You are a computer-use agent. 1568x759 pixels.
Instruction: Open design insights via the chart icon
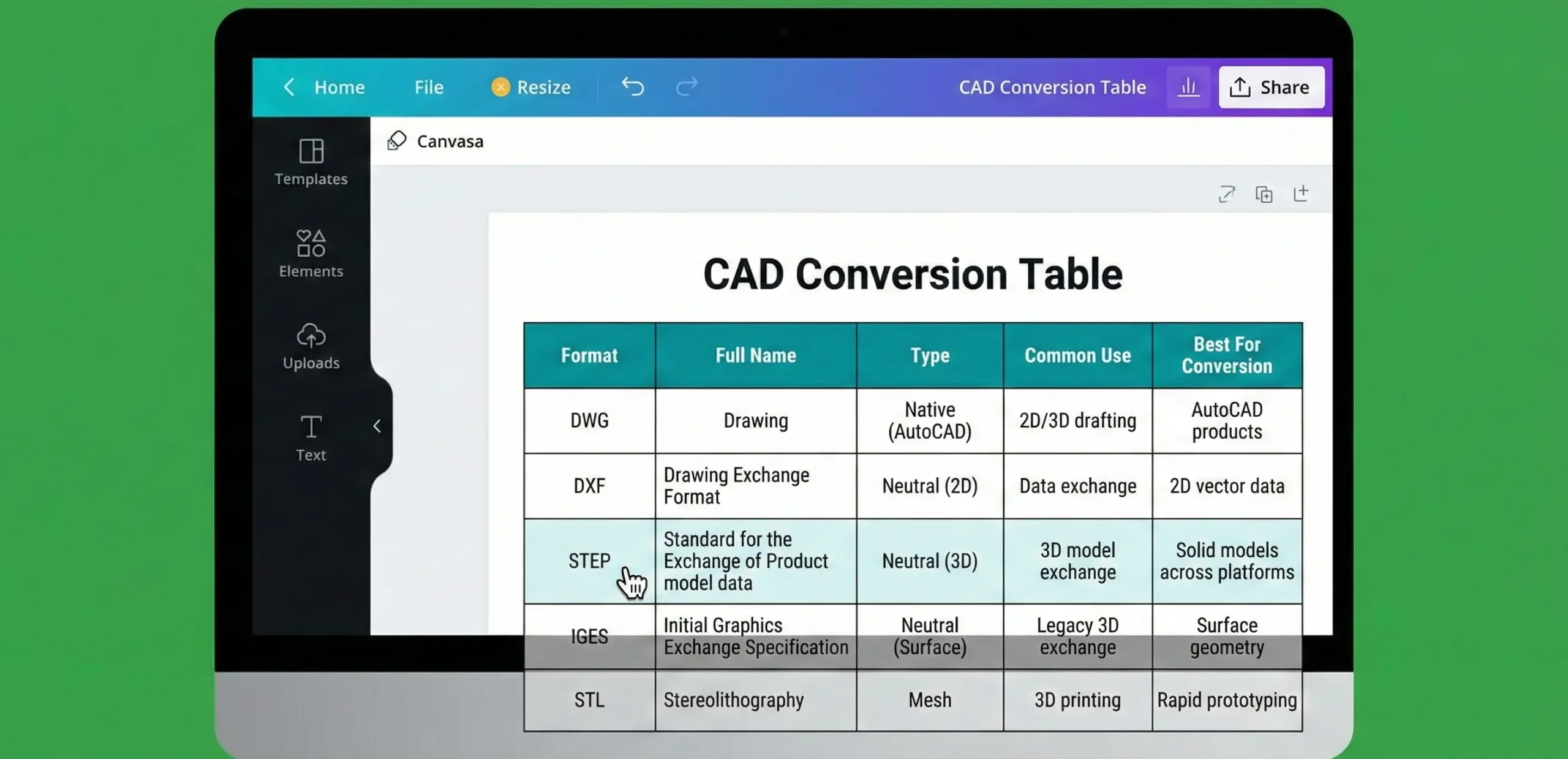[1189, 86]
